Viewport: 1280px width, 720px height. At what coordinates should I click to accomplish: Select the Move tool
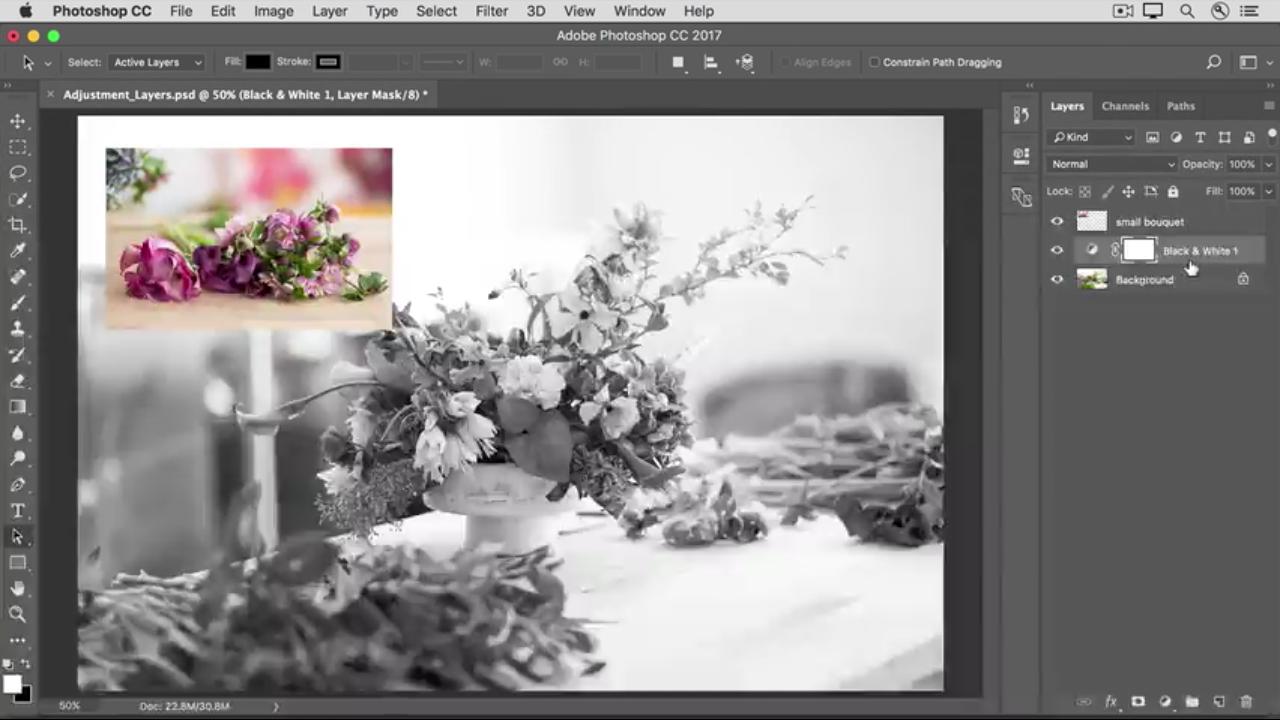coord(18,121)
